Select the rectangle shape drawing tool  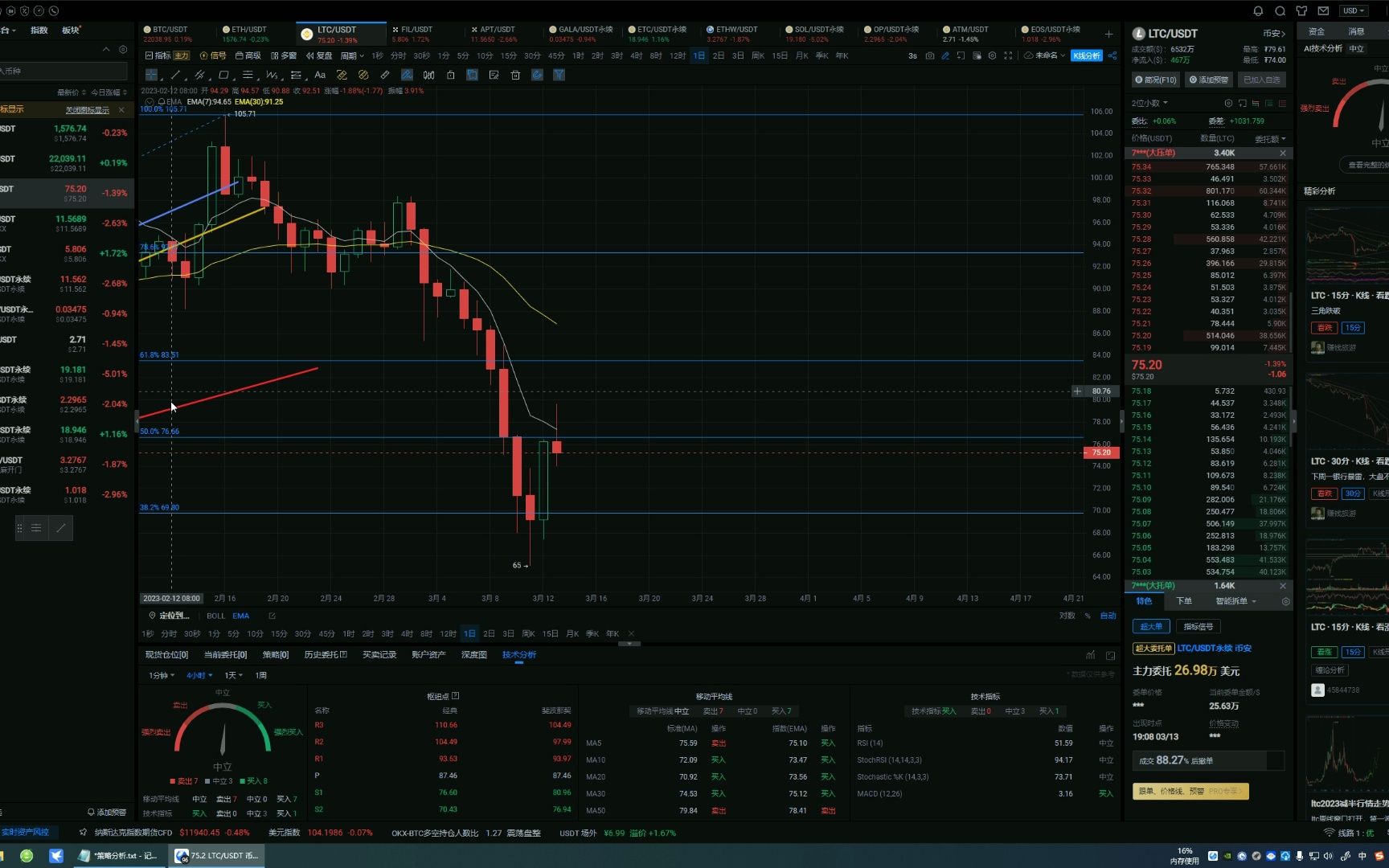(223, 75)
